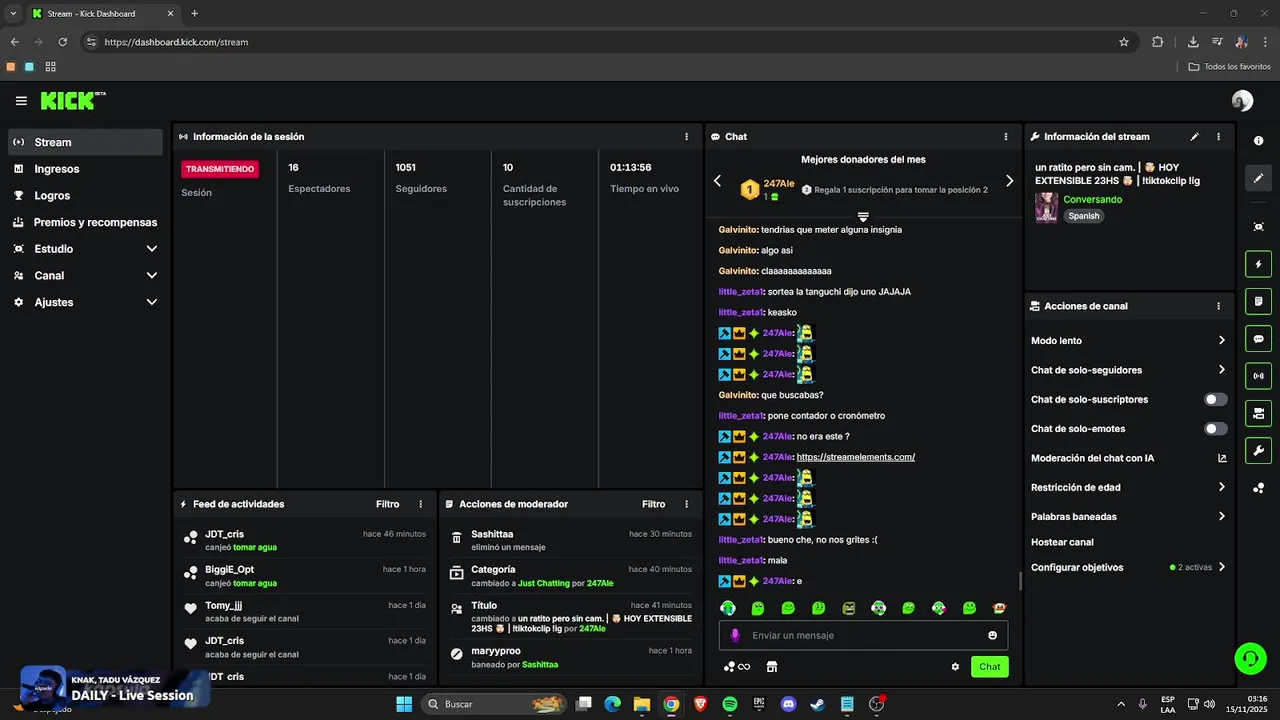Image resolution: width=1280 pixels, height=720 pixels.
Task: Collapse the top donors banner in chat
Action: coord(863,216)
